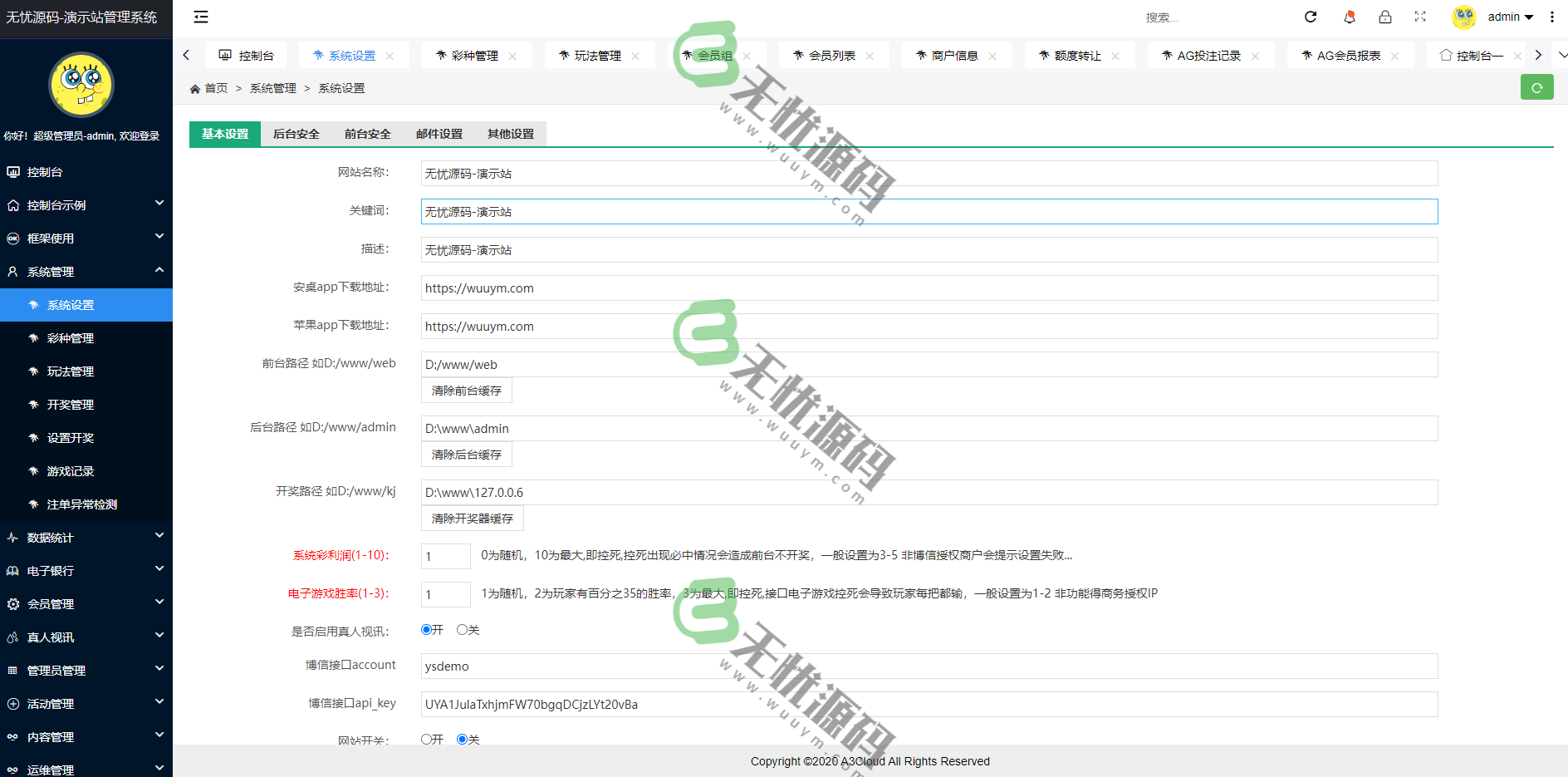Select 关 radio for 网站开关

click(463, 739)
